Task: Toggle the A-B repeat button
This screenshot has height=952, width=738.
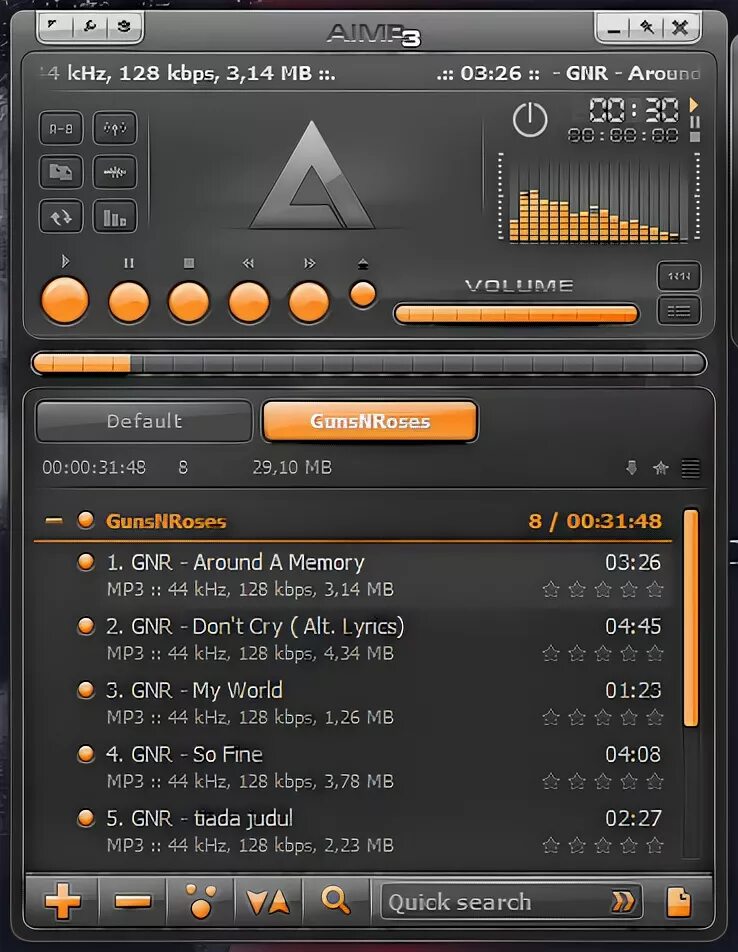Action: coord(61,128)
